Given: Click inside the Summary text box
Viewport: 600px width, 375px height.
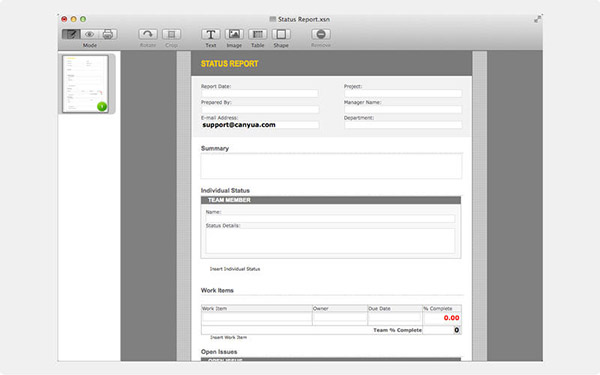Looking at the screenshot, I should [x=331, y=166].
